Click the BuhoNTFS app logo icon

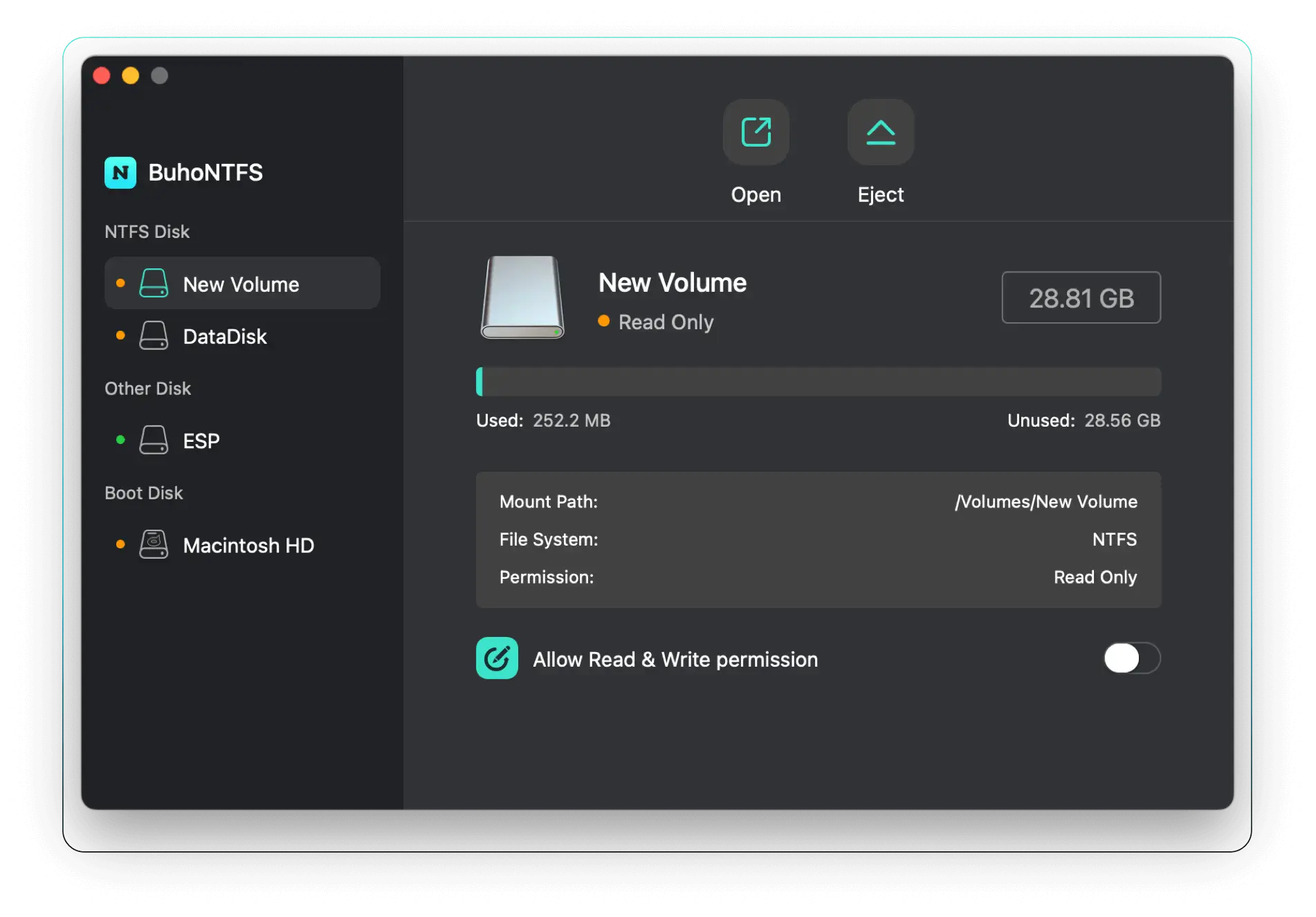(x=121, y=173)
